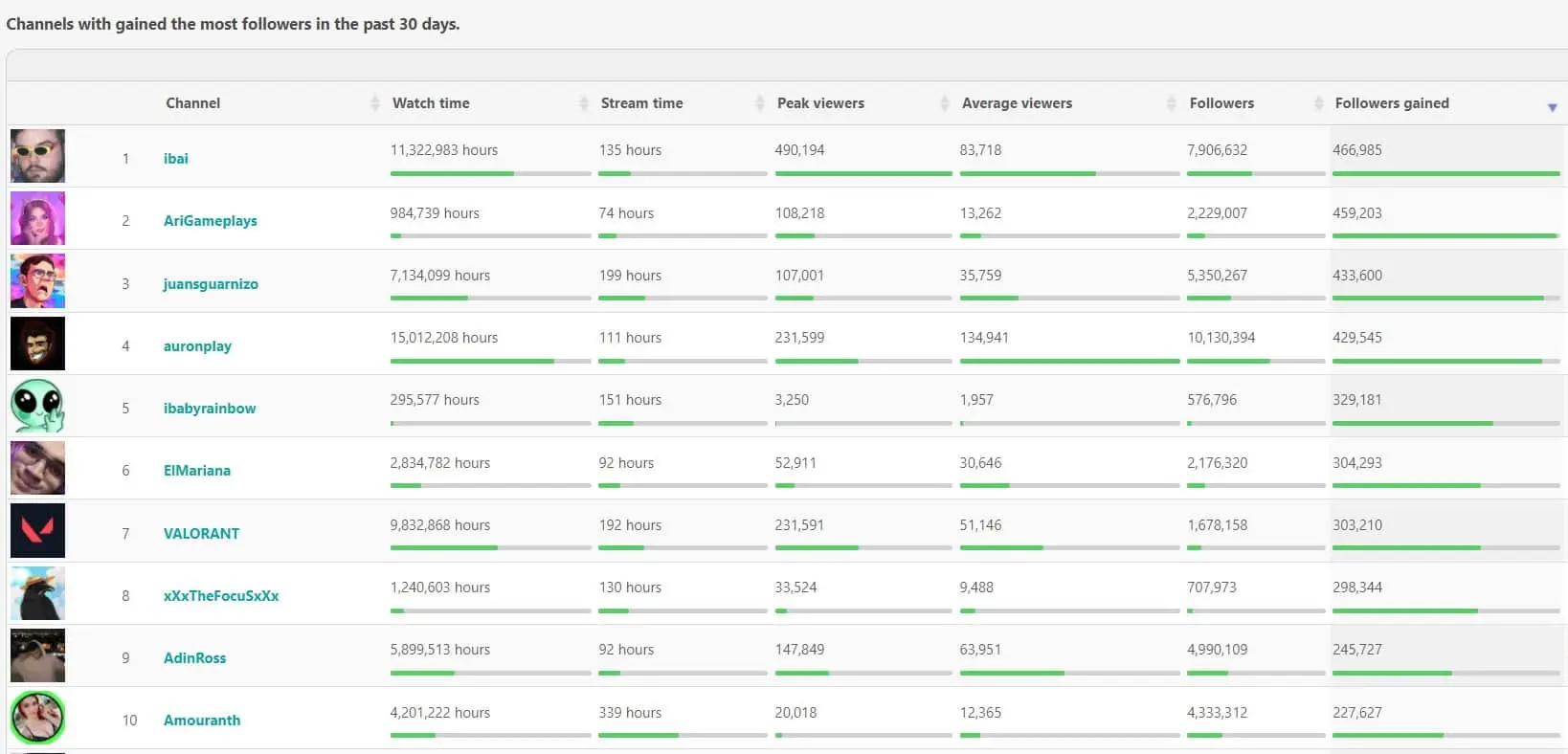Viewport: 1568px width, 754px height.
Task: Select ElMariana watch time 2,834,782 hours
Action: click(x=440, y=463)
